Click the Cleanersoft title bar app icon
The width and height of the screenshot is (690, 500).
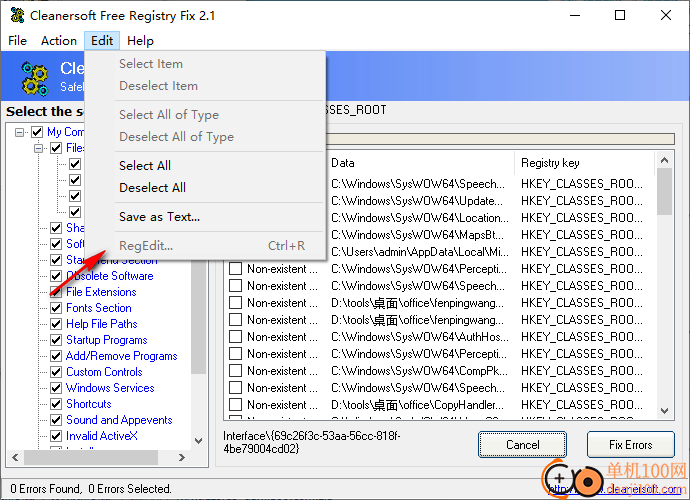[17, 15]
